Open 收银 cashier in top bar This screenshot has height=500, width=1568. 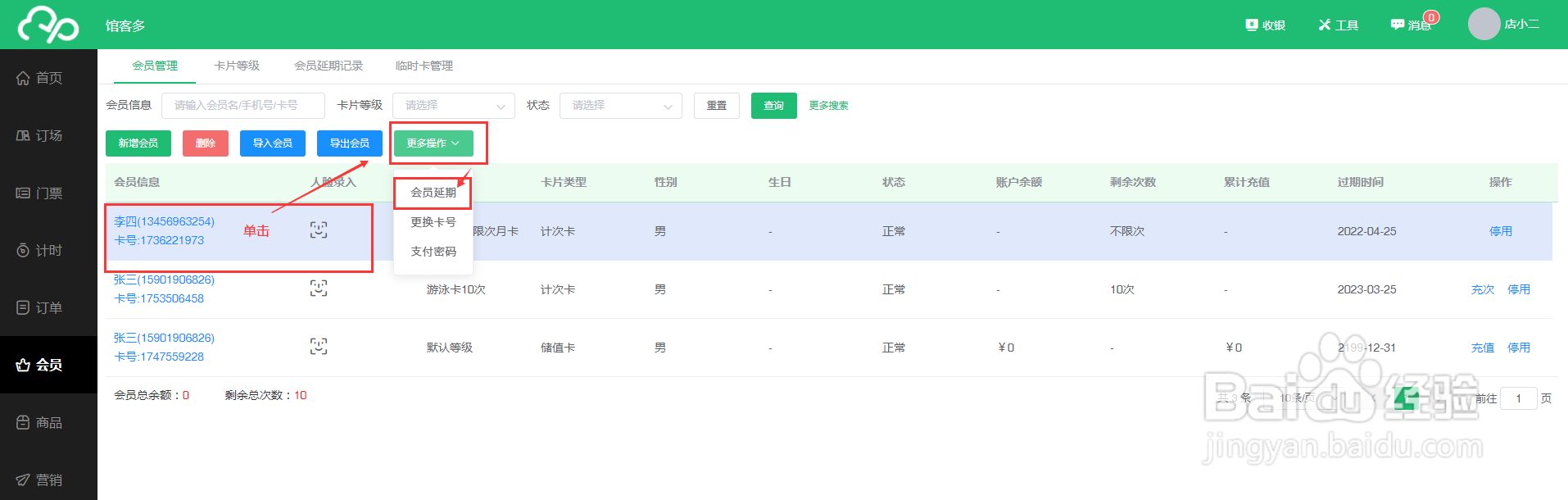[x=1266, y=25]
